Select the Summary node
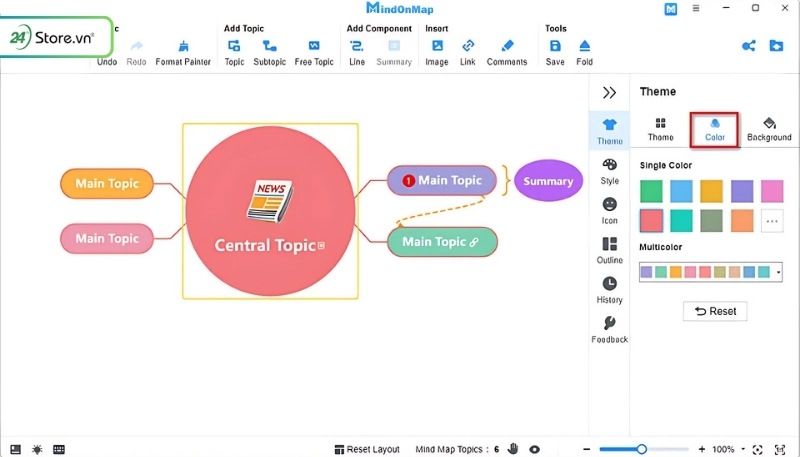This screenshot has height=457, width=800. click(548, 181)
